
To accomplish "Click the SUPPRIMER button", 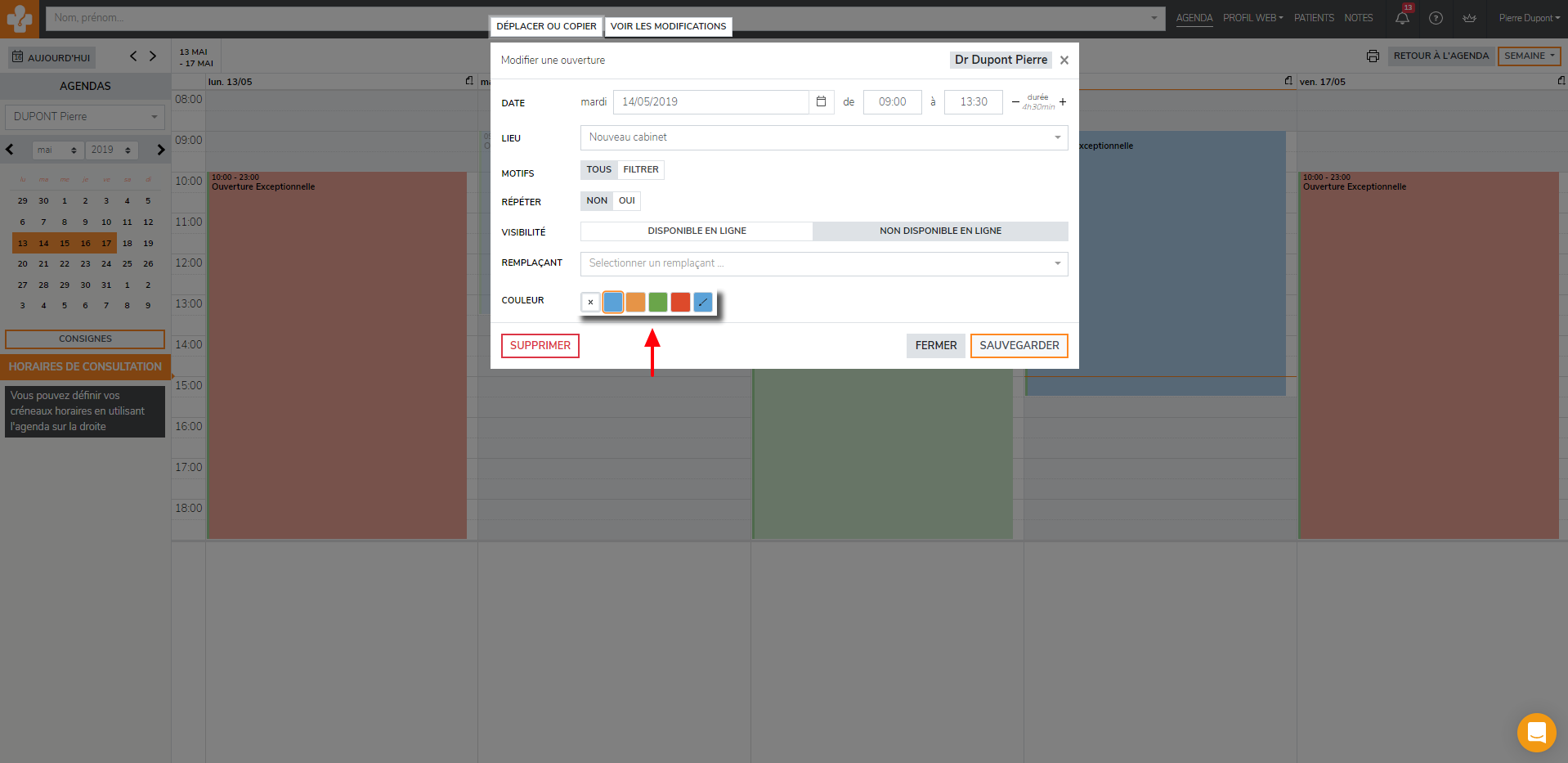I will tap(540, 345).
